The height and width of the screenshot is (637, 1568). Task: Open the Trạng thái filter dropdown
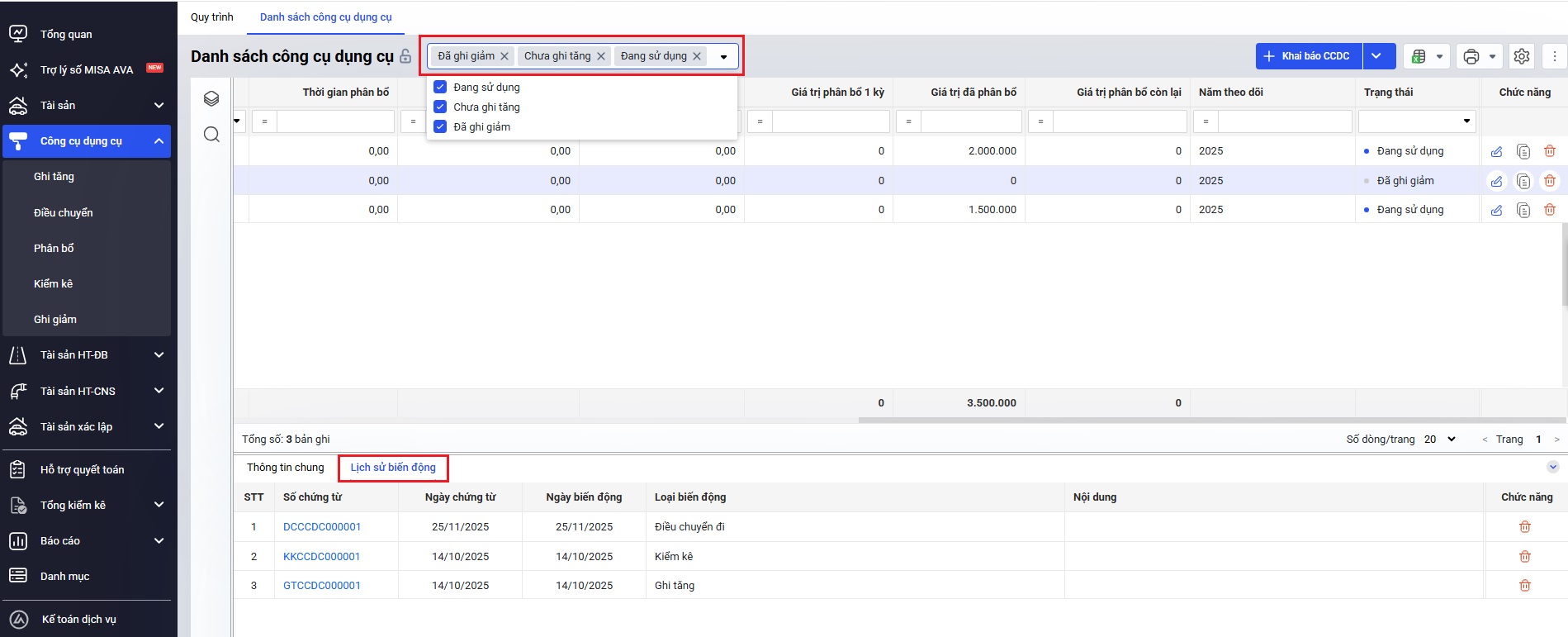pos(1466,121)
